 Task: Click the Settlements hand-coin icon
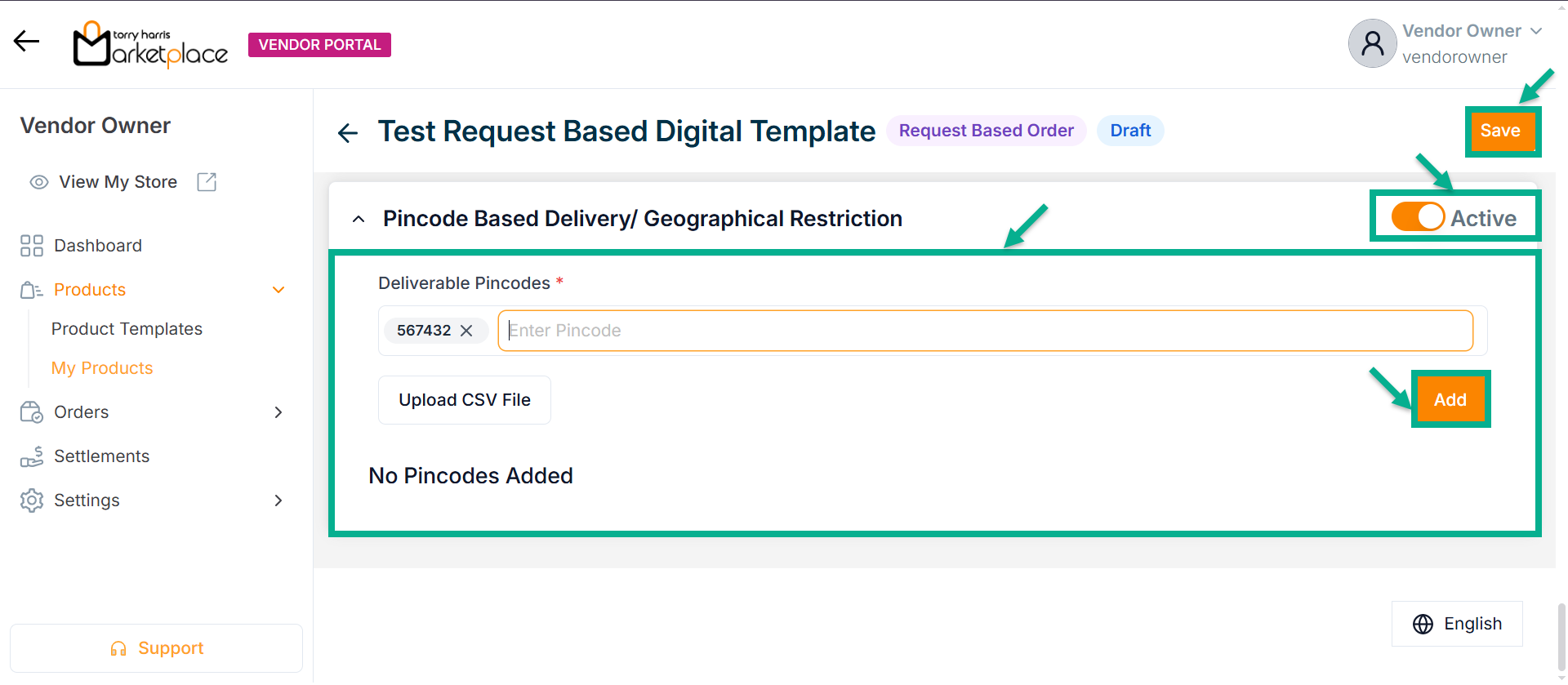pos(32,456)
